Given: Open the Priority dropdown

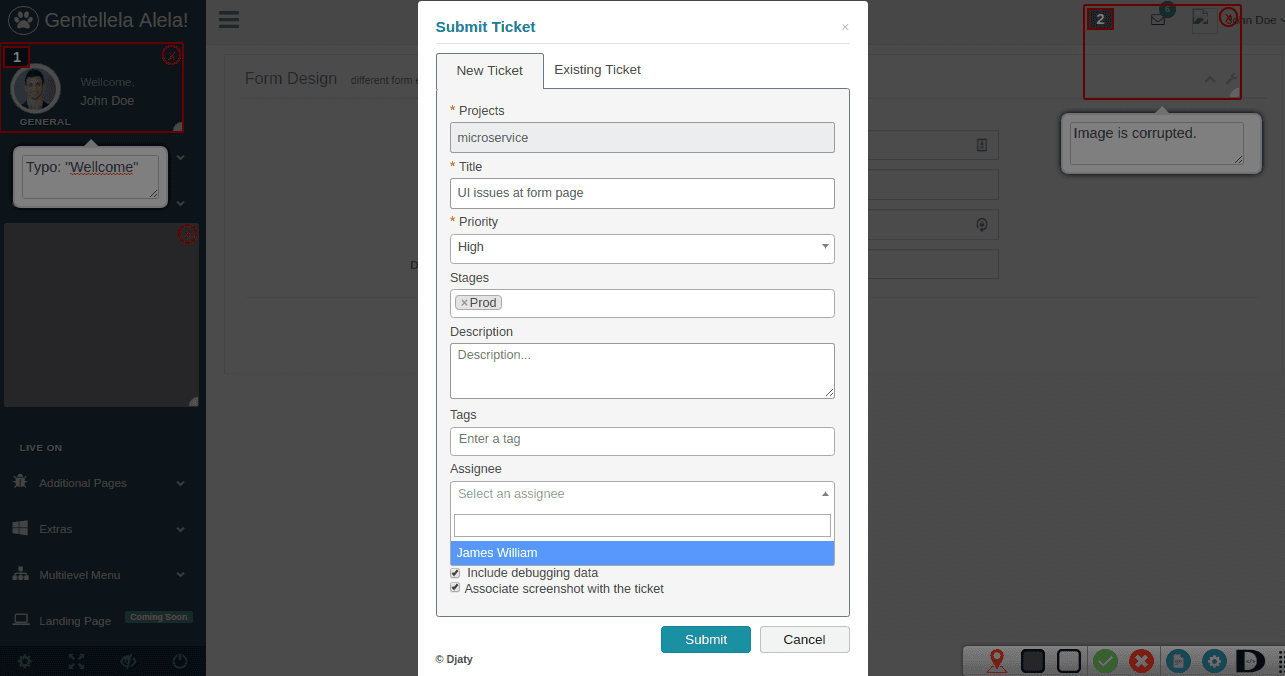Looking at the screenshot, I should [x=642, y=248].
